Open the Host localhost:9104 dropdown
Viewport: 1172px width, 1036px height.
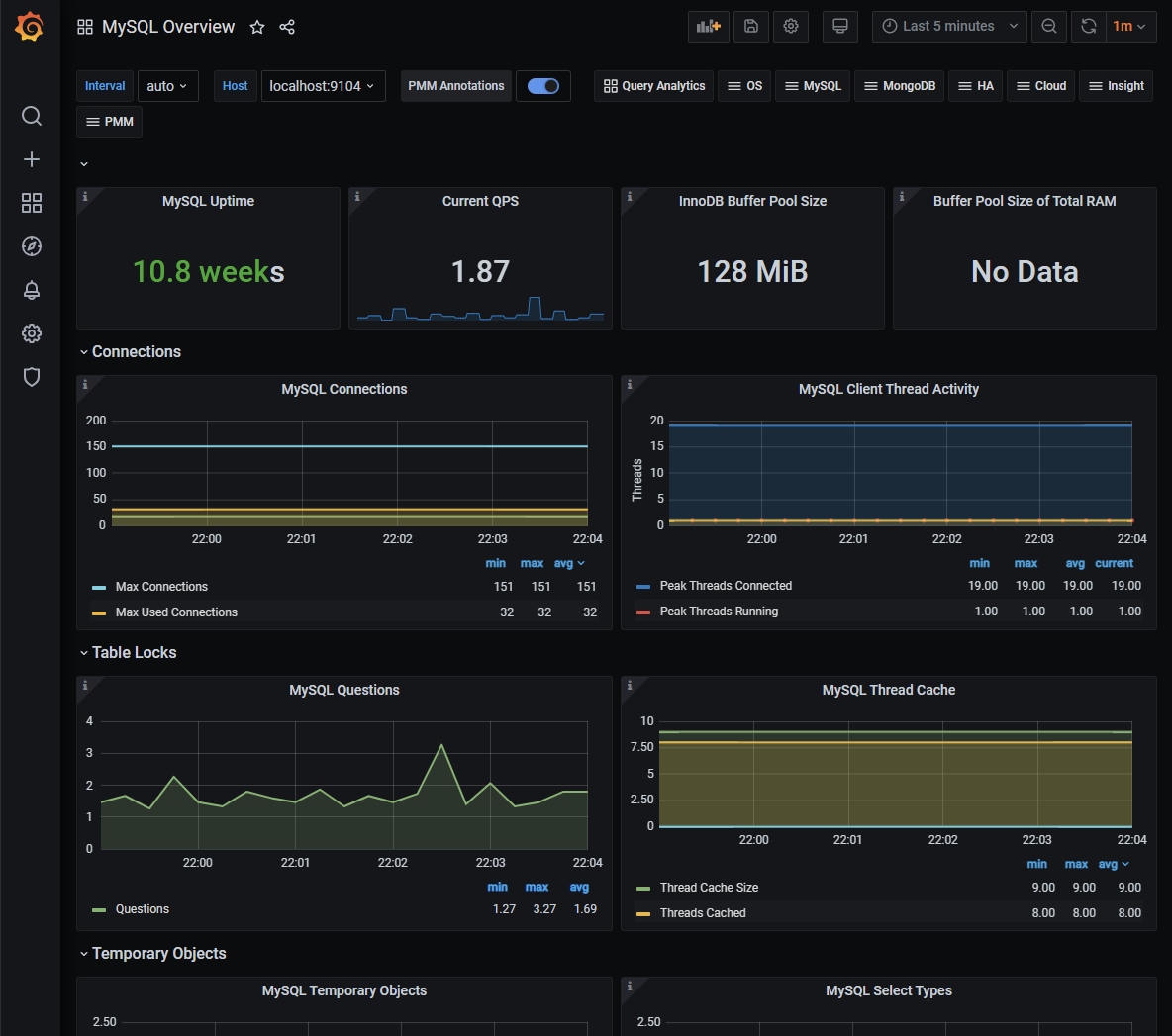point(323,86)
